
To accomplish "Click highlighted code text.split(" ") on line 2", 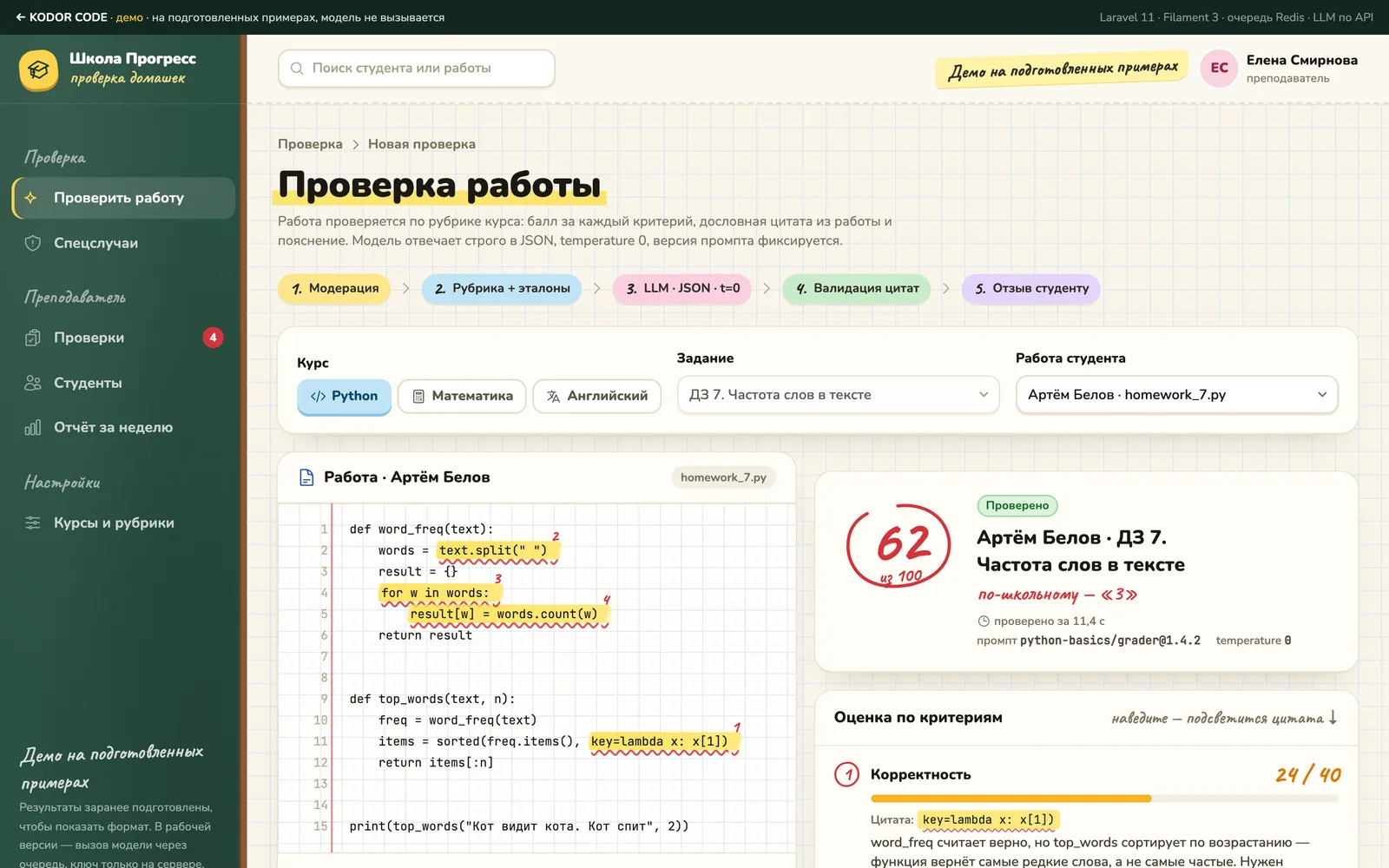I will point(497,550).
